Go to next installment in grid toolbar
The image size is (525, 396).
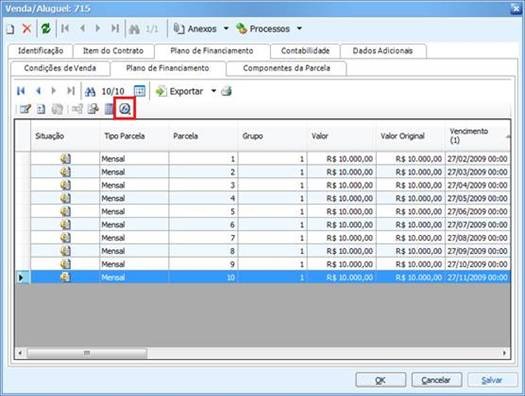[x=53, y=91]
